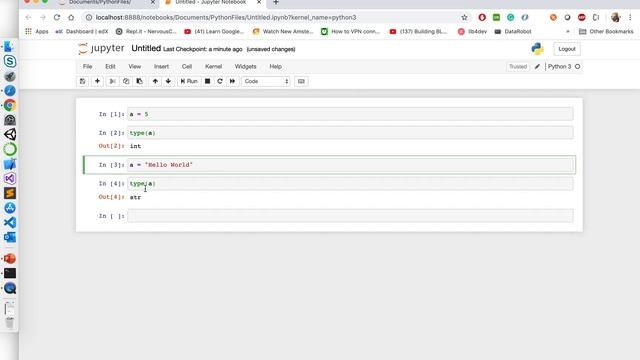Open the View menu

coord(135,67)
